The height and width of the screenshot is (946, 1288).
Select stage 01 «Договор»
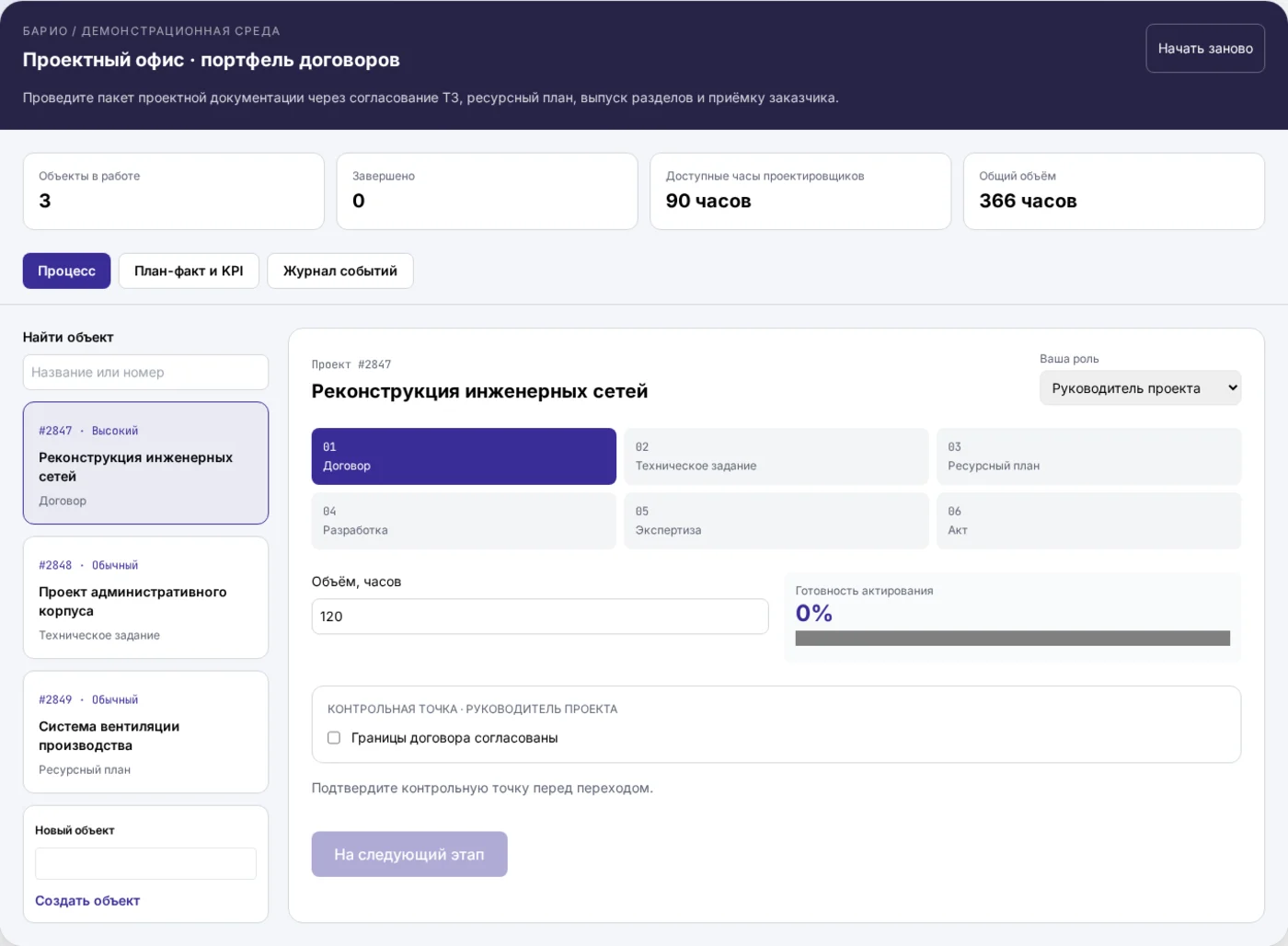pyautogui.click(x=464, y=456)
